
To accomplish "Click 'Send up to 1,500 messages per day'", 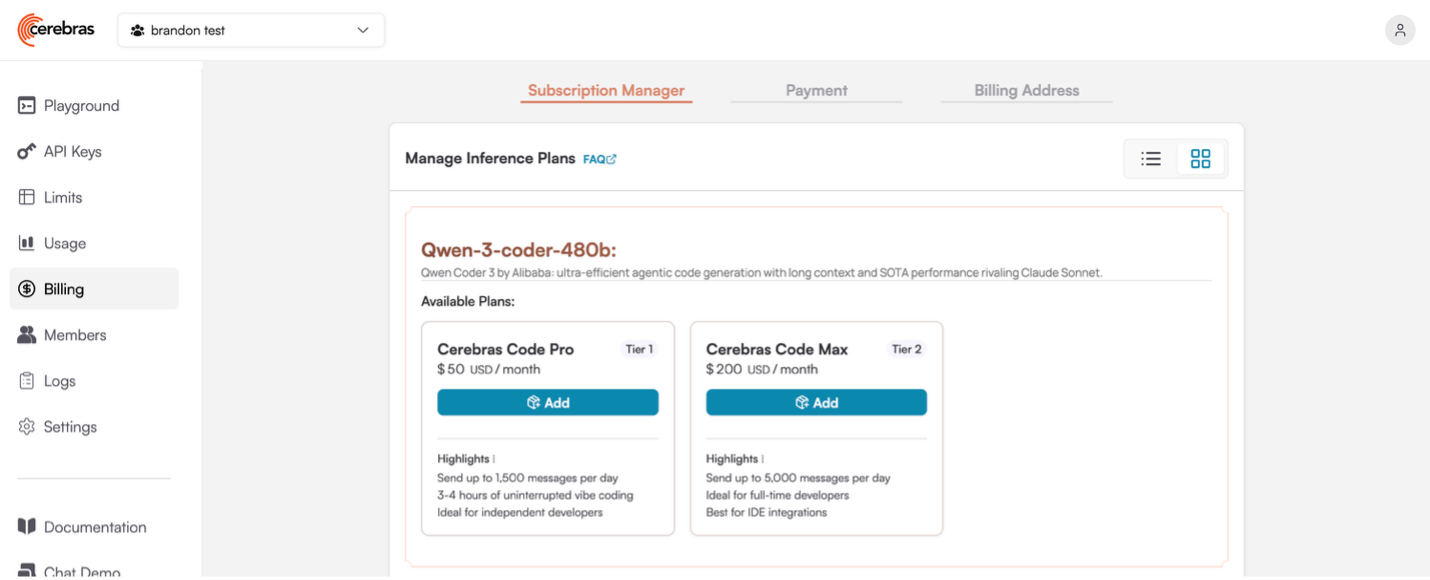I will (528, 478).
